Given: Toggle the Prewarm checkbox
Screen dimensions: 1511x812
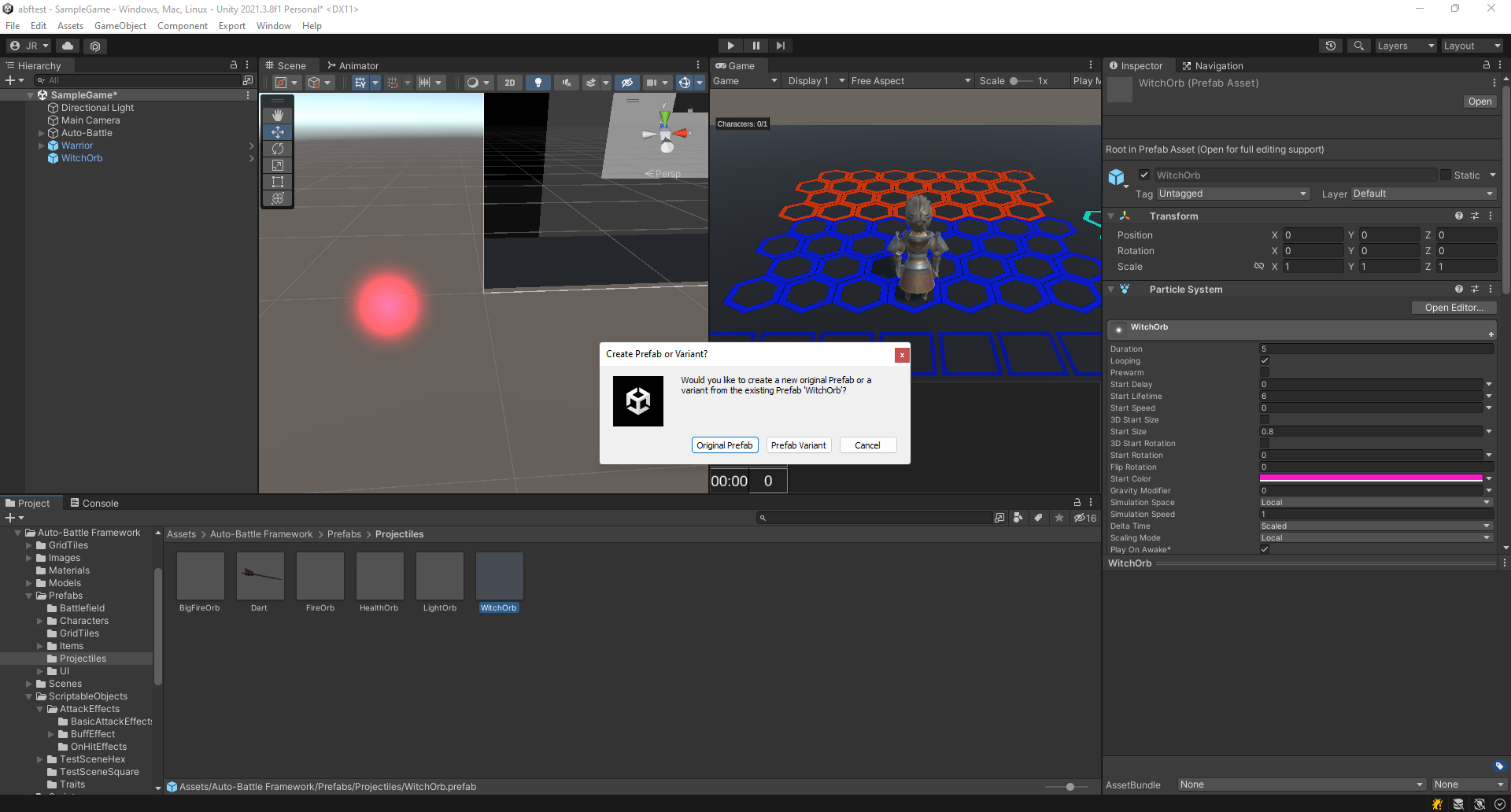Looking at the screenshot, I should [x=1265, y=372].
